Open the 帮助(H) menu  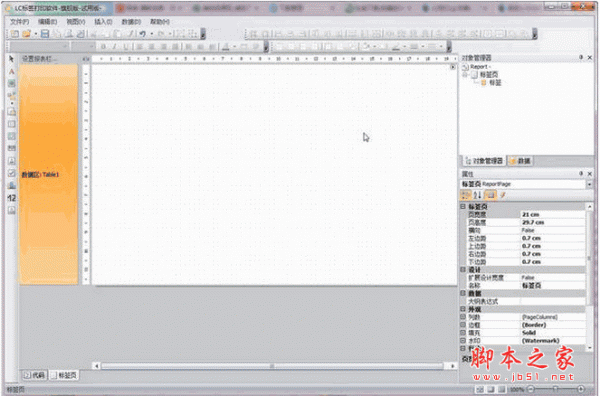[x=160, y=22]
